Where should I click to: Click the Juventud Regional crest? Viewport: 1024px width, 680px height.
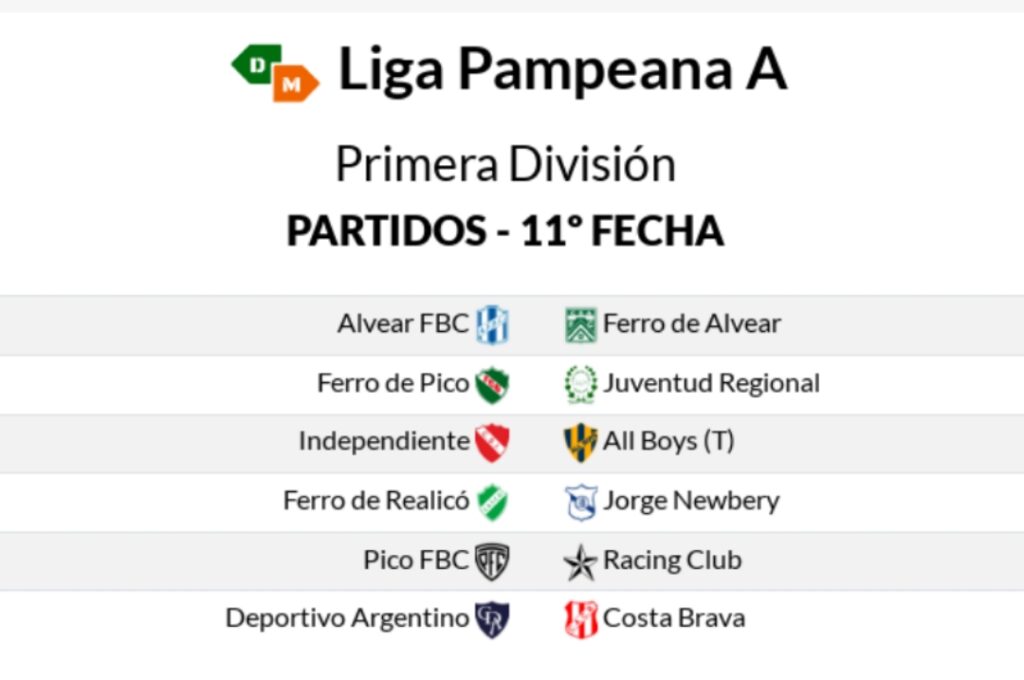pos(580,384)
